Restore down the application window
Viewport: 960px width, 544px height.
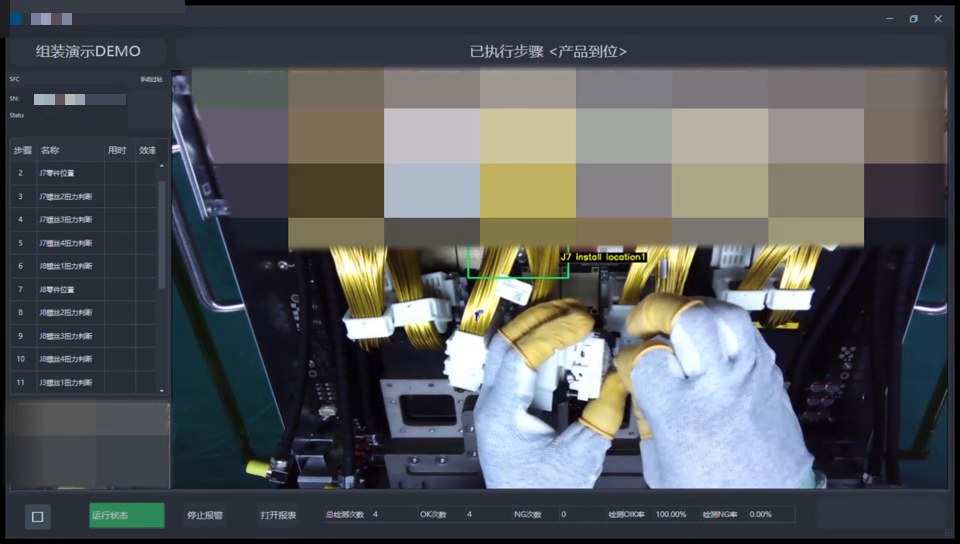(x=913, y=19)
